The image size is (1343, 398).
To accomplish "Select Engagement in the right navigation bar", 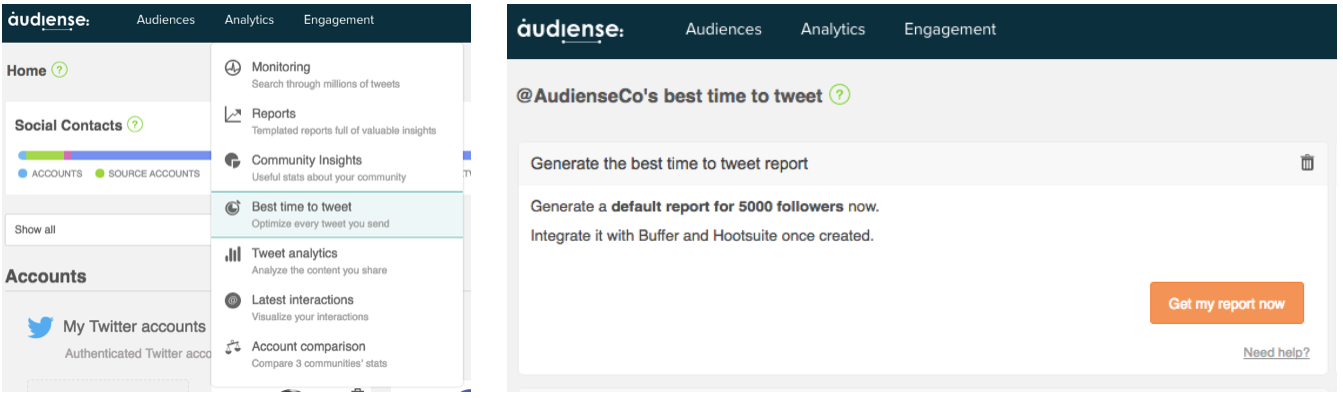I will (x=950, y=29).
